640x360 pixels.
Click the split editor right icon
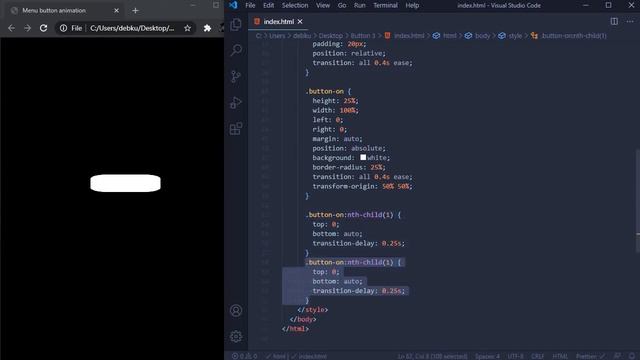[614, 21]
